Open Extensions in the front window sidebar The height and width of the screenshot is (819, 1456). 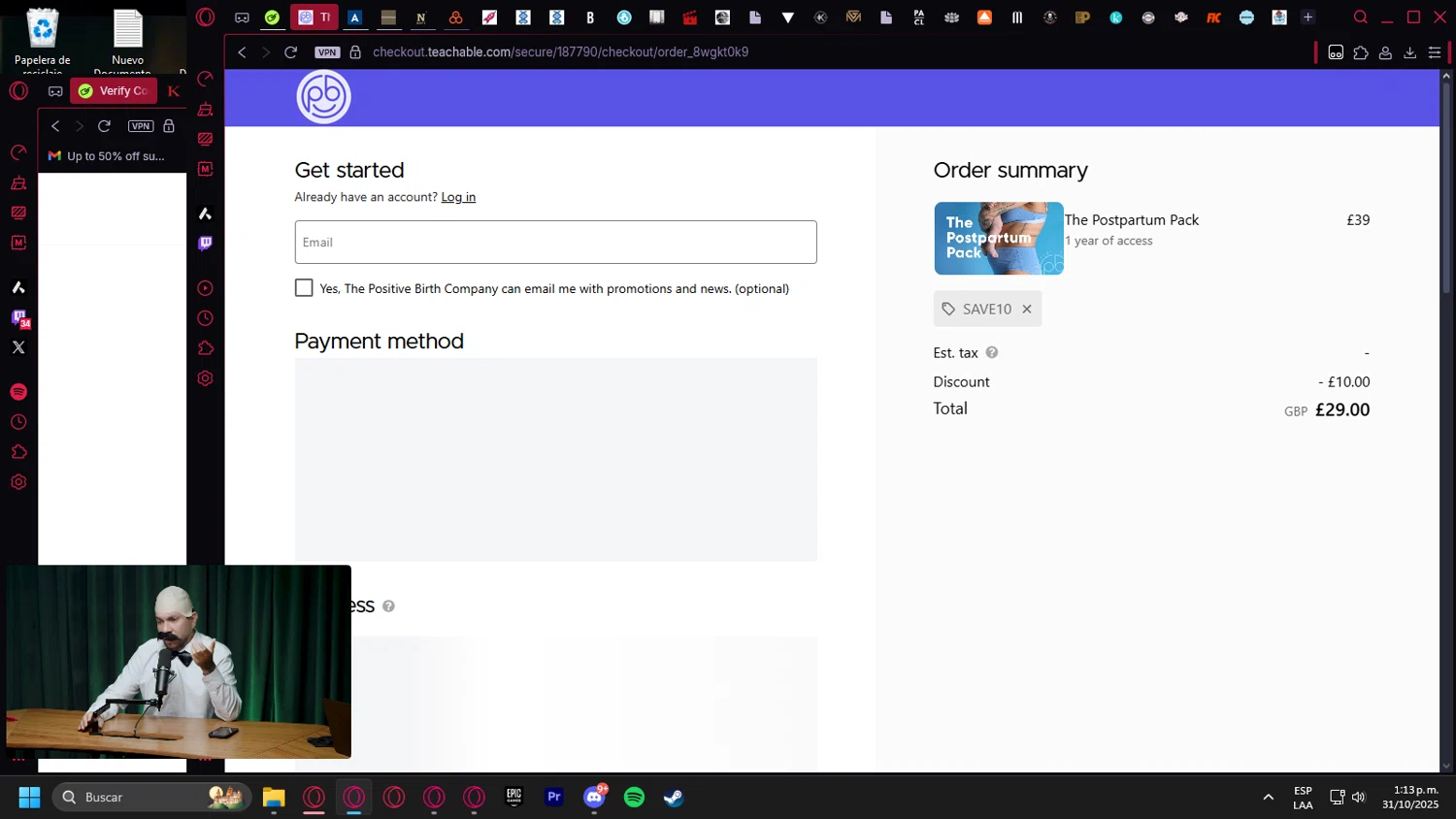pyautogui.click(x=205, y=348)
